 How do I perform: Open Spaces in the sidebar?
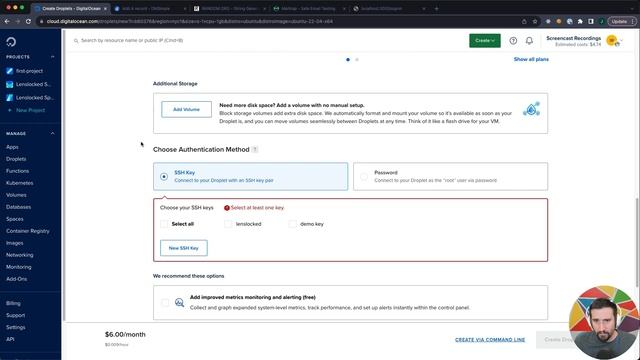click(15, 219)
